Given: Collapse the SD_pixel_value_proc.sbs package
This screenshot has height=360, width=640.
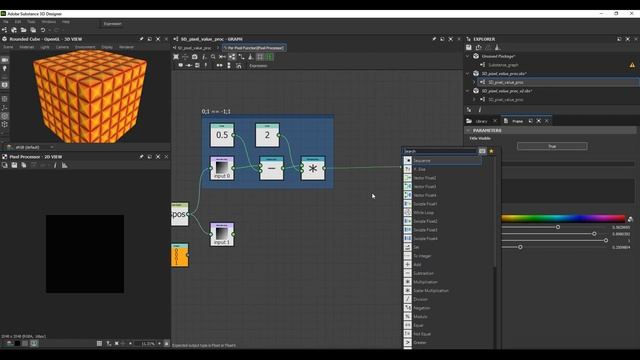Looking at the screenshot, I should tap(468, 73).
